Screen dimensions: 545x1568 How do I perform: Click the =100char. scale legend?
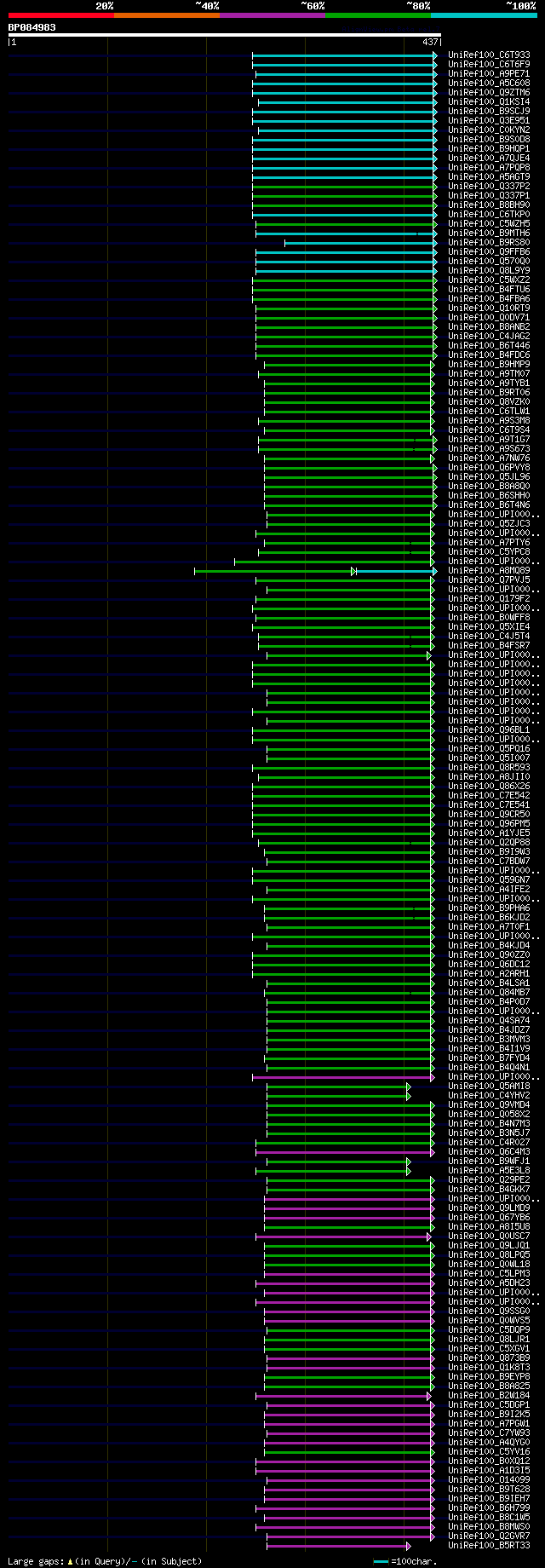pos(405,1561)
